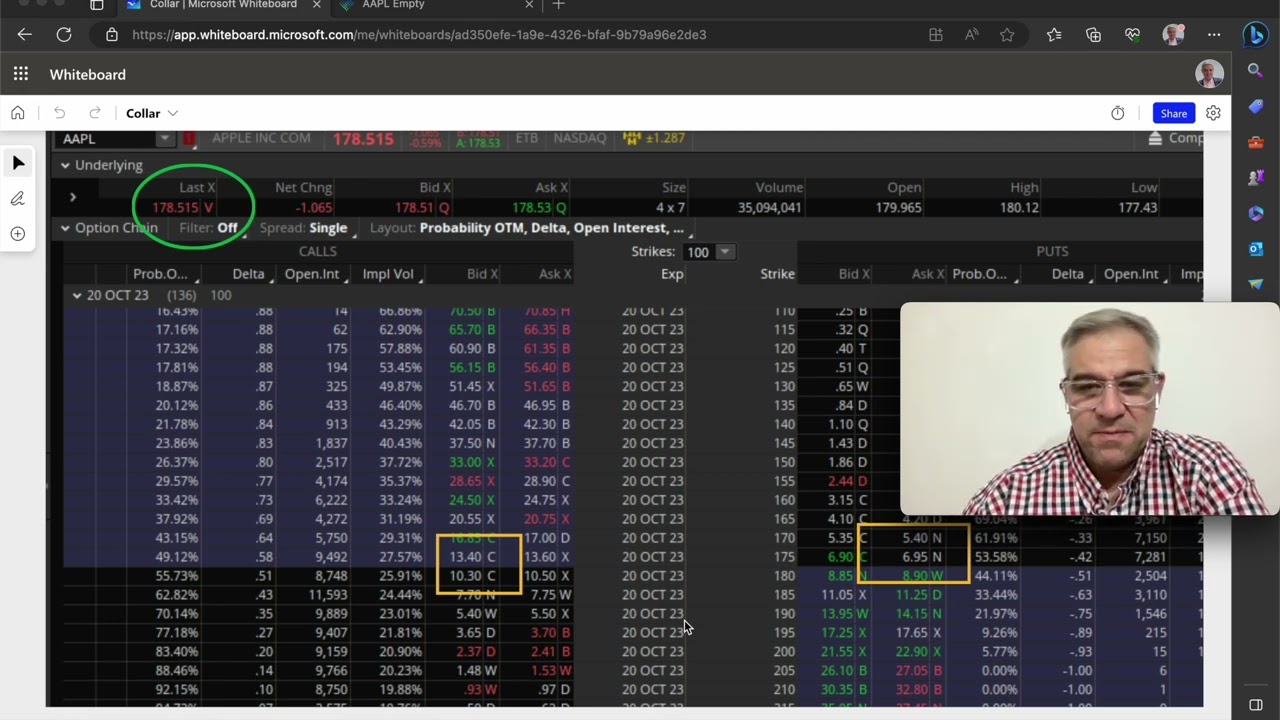
Task: Go back with the browser back arrow
Action: [x=25, y=35]
